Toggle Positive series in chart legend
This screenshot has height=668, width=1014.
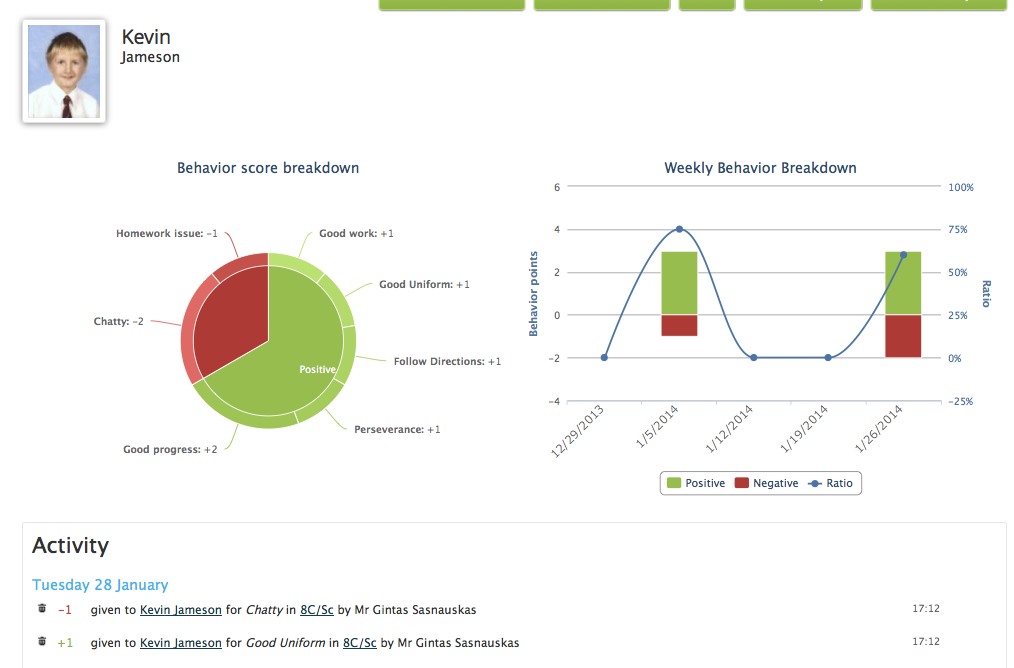pos(696,483)
